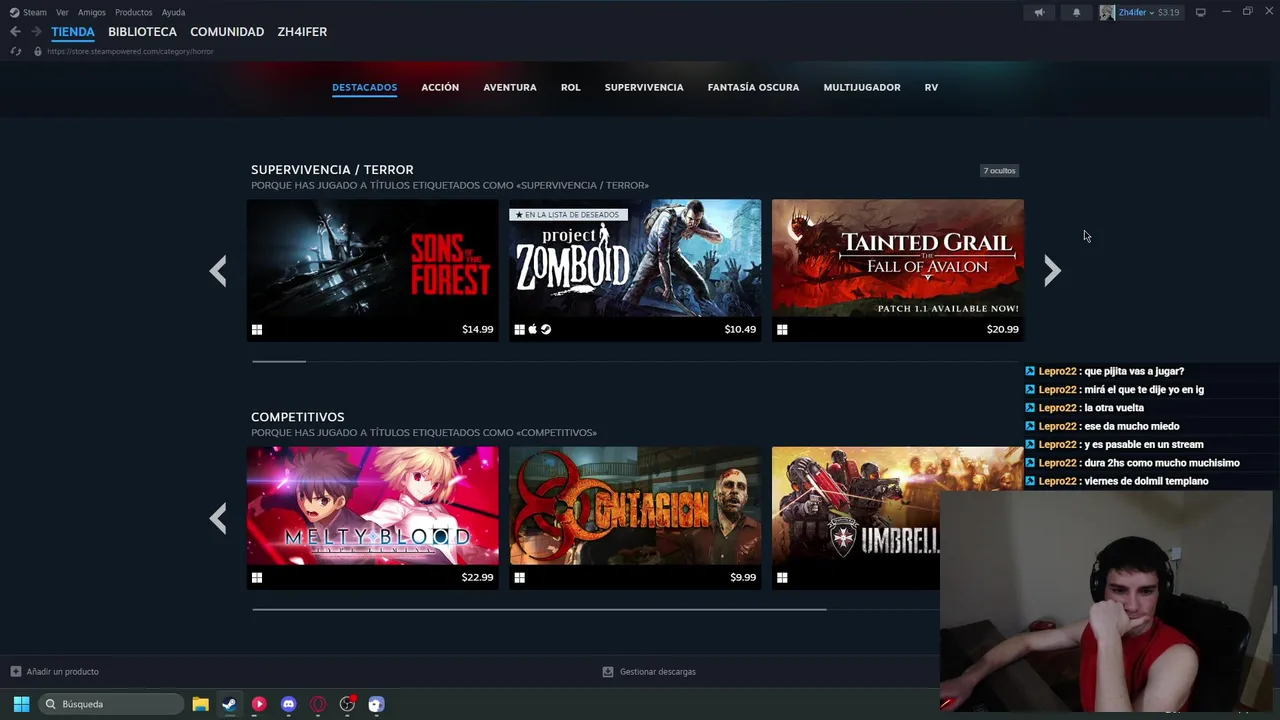
Task: Open the Umbrella Corps game card
Action: 856,518
